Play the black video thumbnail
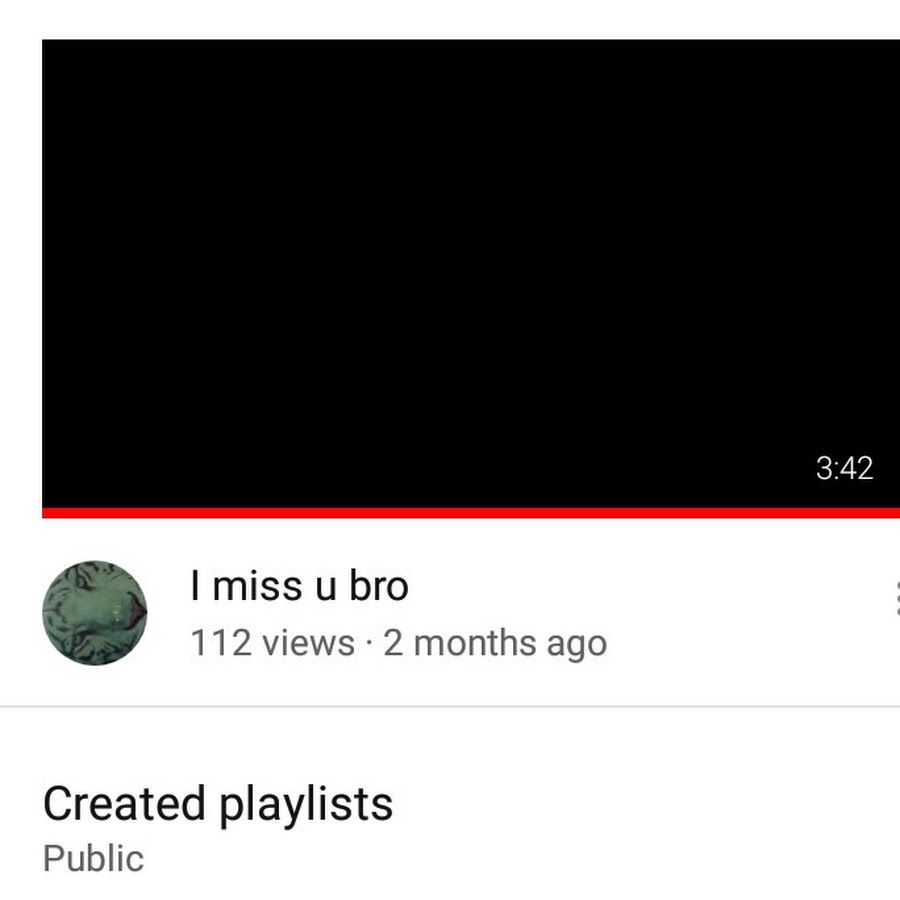This screenshot has height=900, width=900. coord(471,274)
